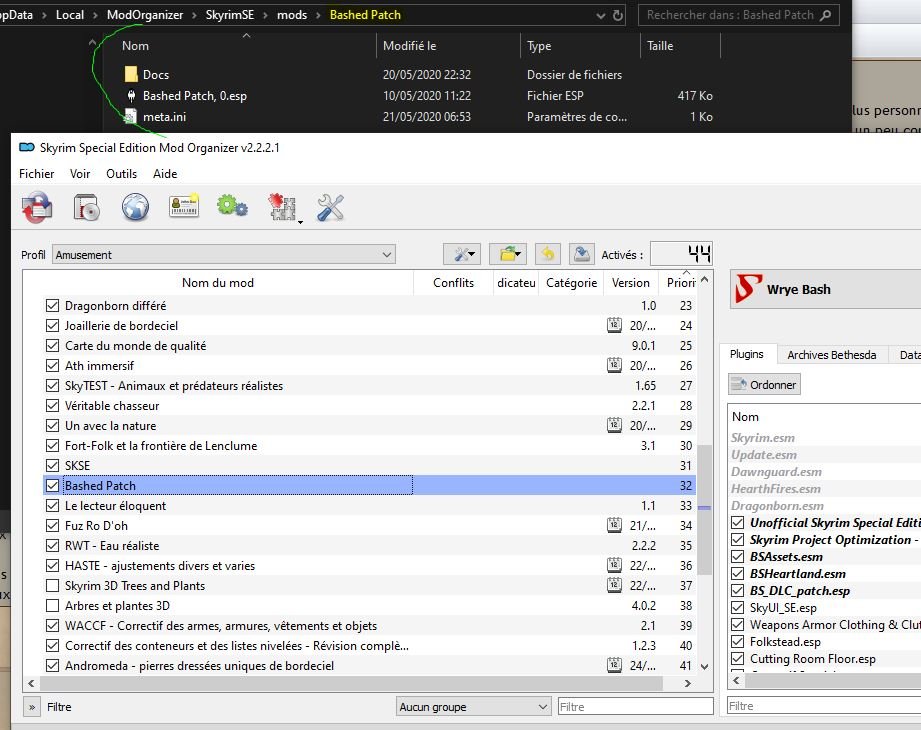Click the mod list scroll down arrow
Viewport: 921px width, 730px height.
coord(704,667)
